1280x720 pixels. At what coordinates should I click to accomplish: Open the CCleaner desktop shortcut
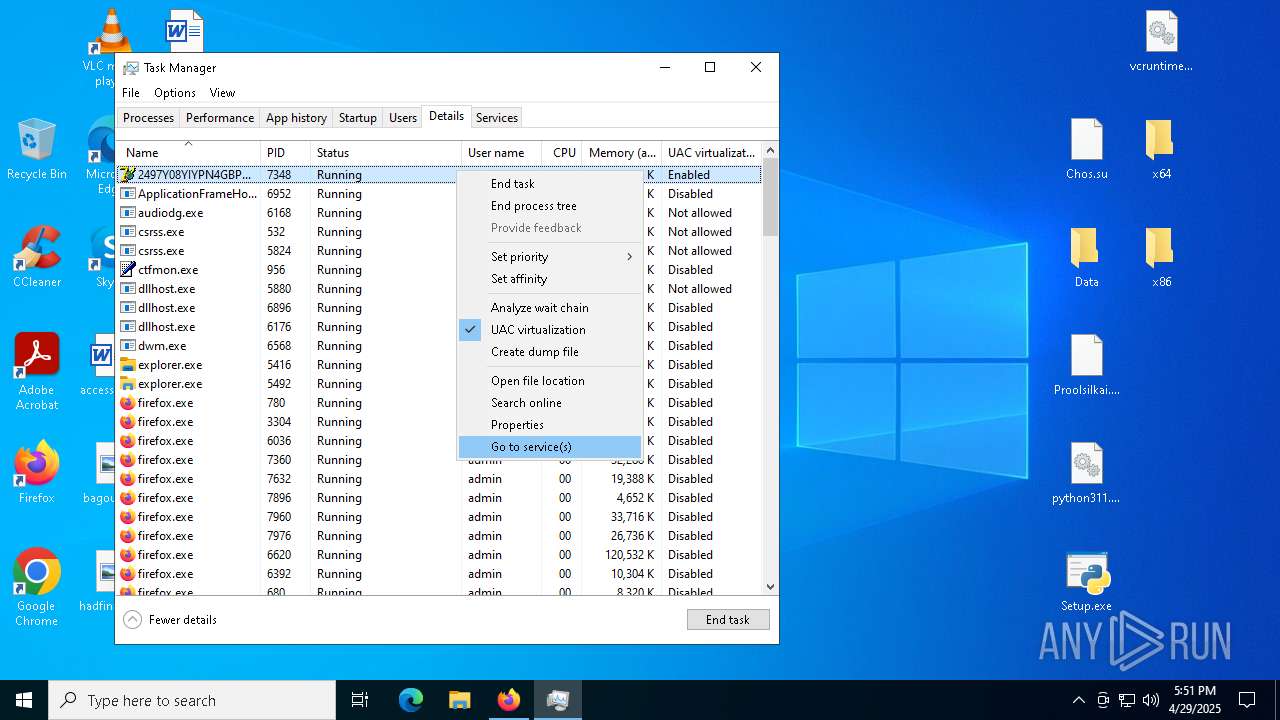pyautogui.click(x=37, y=257)
